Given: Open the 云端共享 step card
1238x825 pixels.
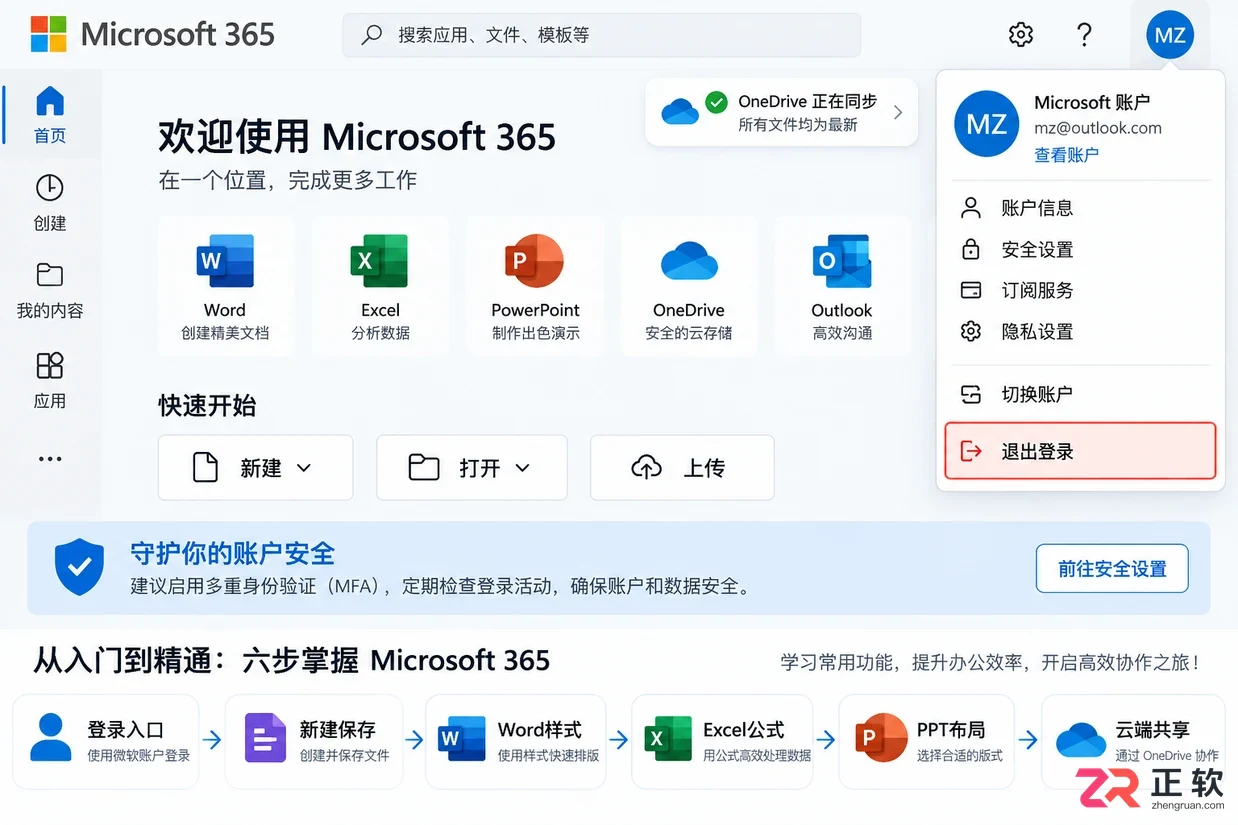Looking at the screenshot, I should (x=1133, y=741).
